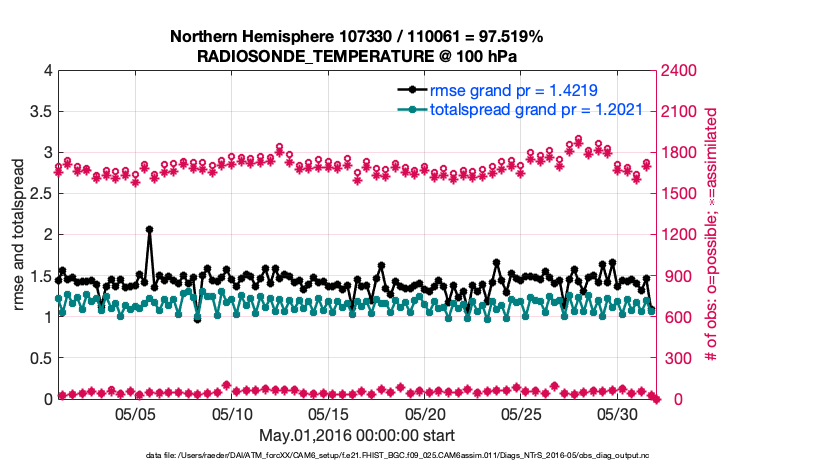Click the rmse spike peak above 2
The image size is (830, 470).
(x=149, y=230)
